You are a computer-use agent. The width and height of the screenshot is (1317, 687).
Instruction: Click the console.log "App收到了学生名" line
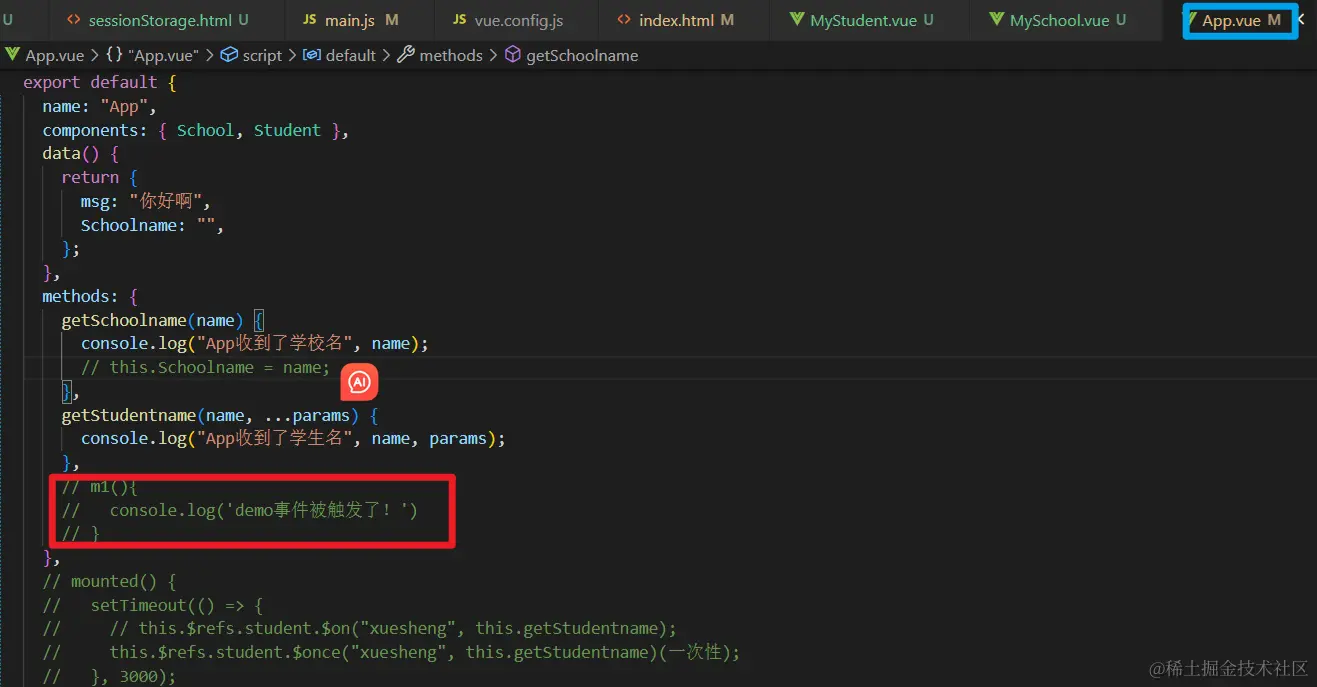293,438
